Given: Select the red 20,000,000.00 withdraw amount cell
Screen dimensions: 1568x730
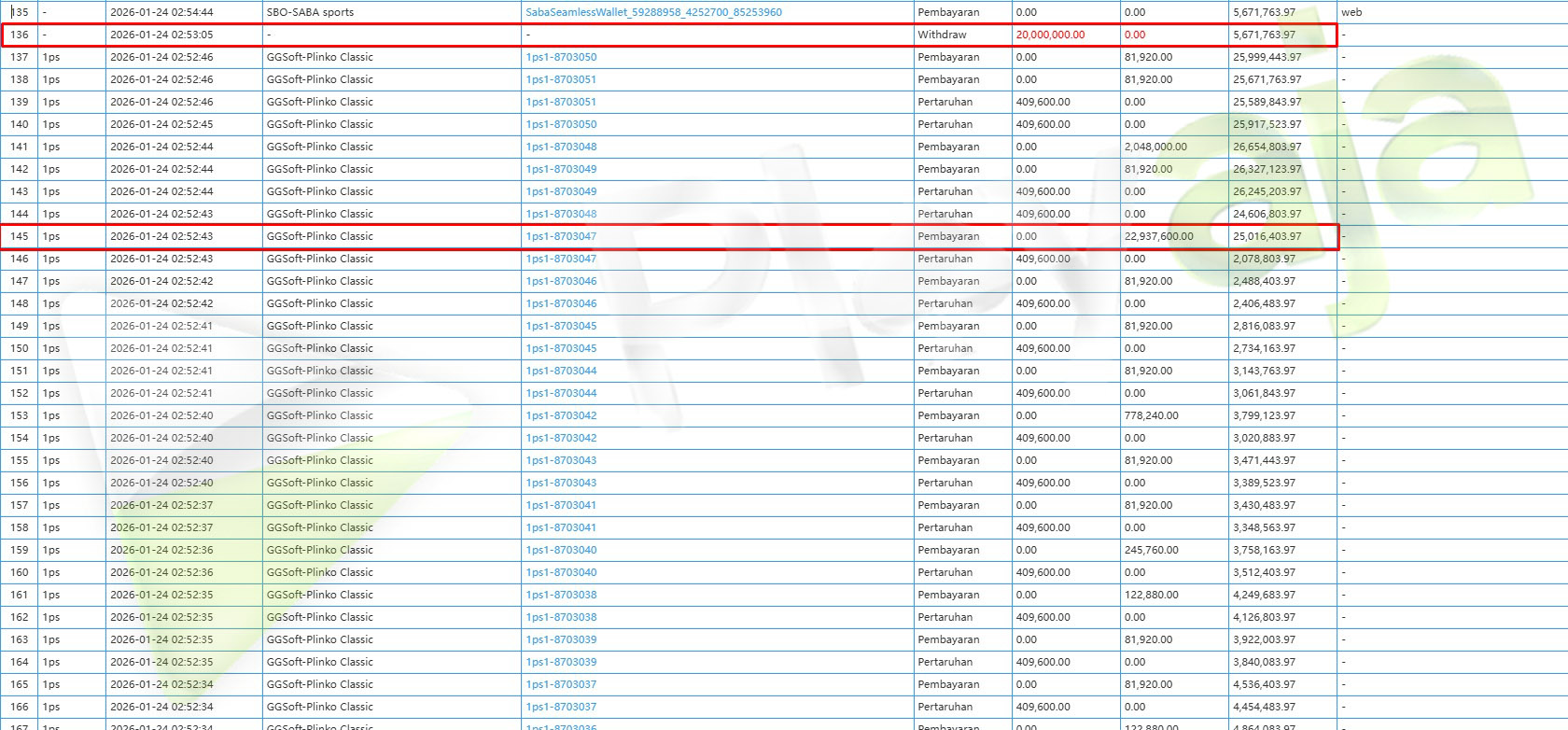Looking at the screenshot, I should [x=1050, y=35].
